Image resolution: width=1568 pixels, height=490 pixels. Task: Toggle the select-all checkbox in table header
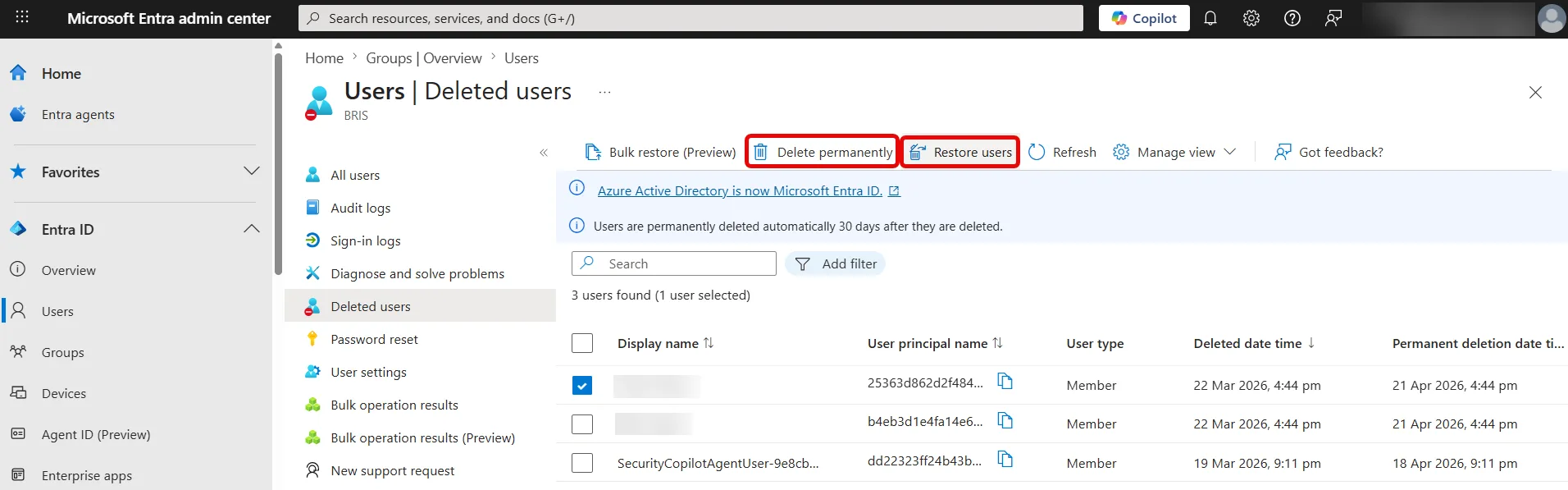[x=582, y=343]
